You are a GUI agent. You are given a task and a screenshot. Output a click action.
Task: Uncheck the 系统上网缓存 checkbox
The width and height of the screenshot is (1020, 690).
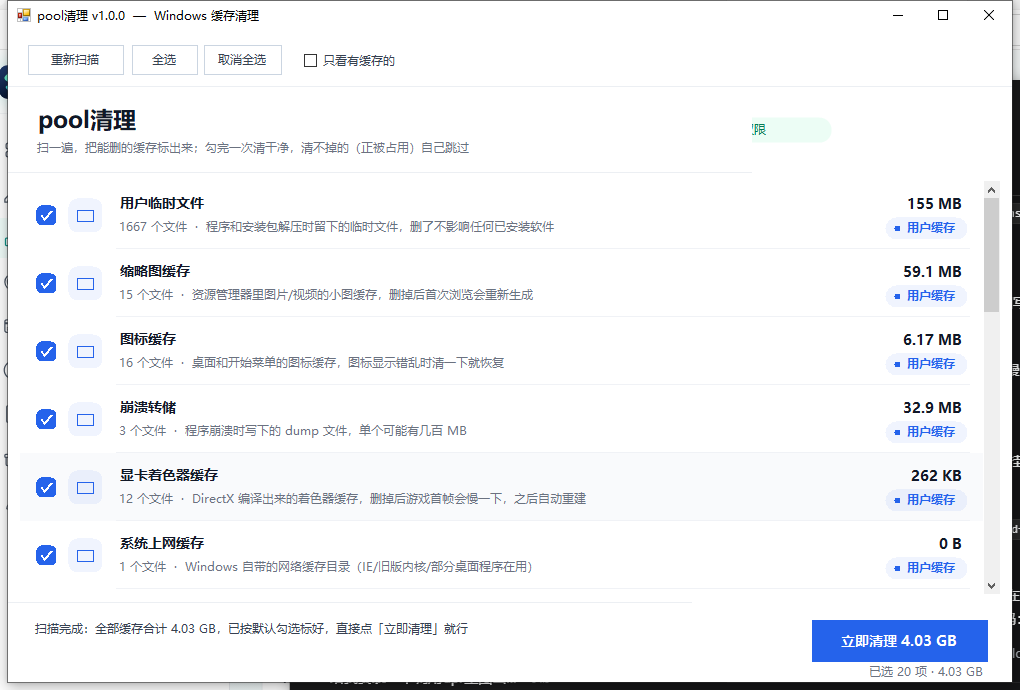coord(46,555)
